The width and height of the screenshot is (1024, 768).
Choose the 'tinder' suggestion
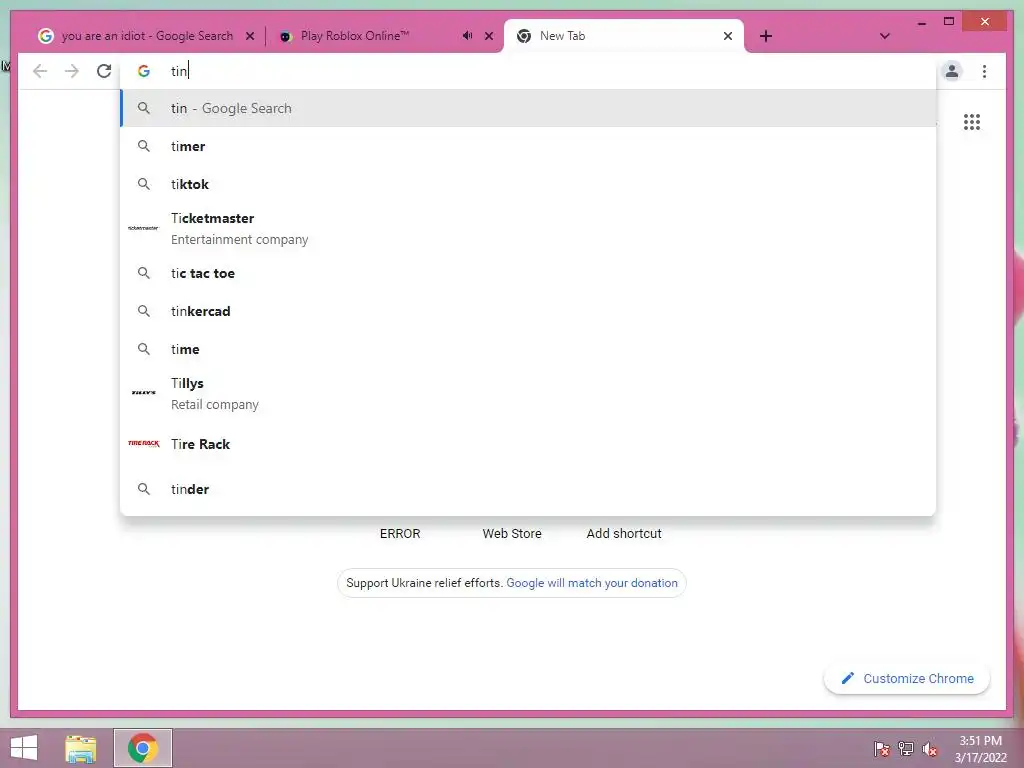[528, 489]
